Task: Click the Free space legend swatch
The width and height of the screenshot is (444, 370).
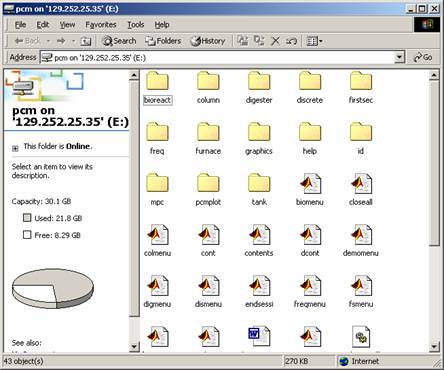Action: tap(27, 235)
